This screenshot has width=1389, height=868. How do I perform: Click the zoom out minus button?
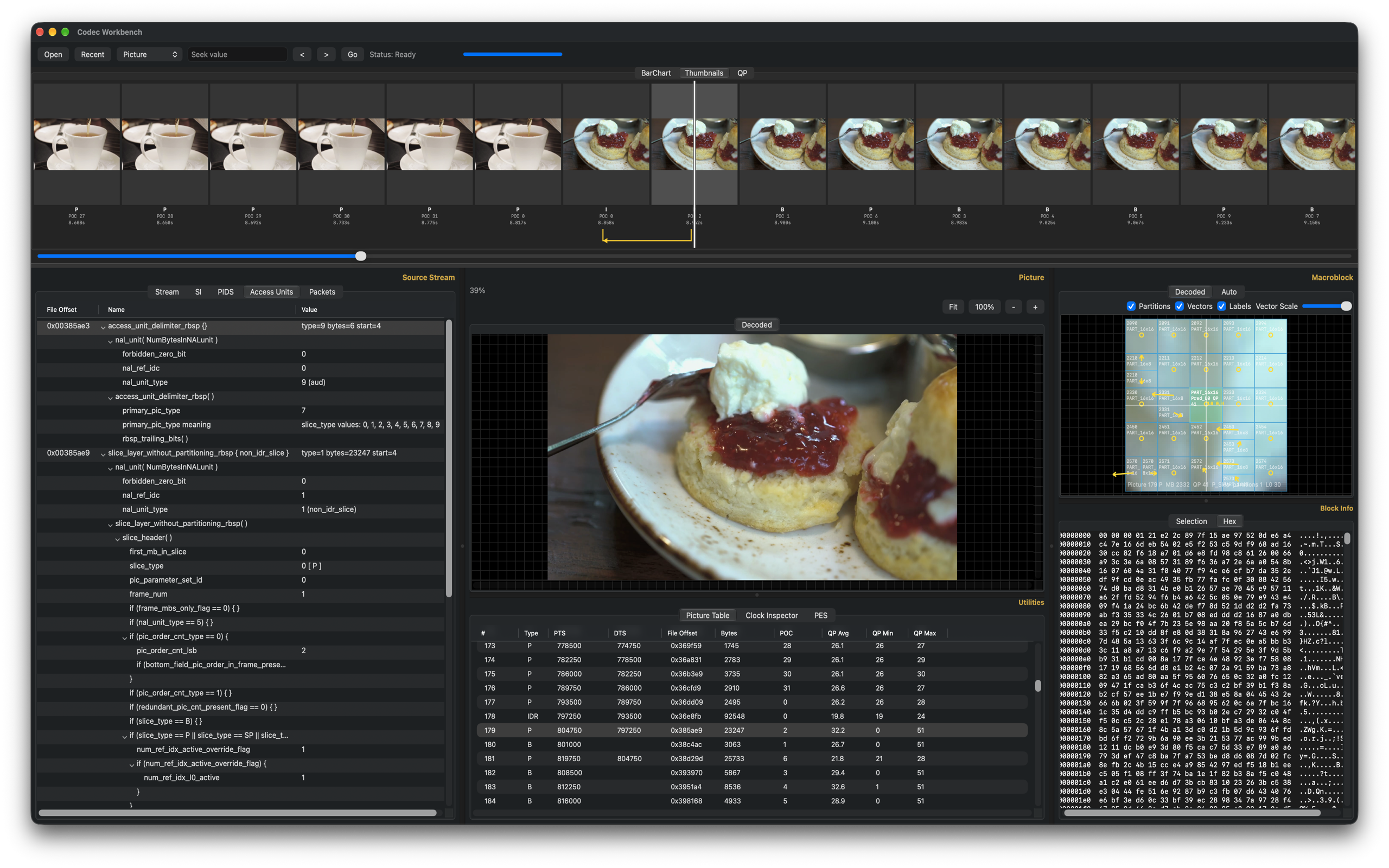1014,307
